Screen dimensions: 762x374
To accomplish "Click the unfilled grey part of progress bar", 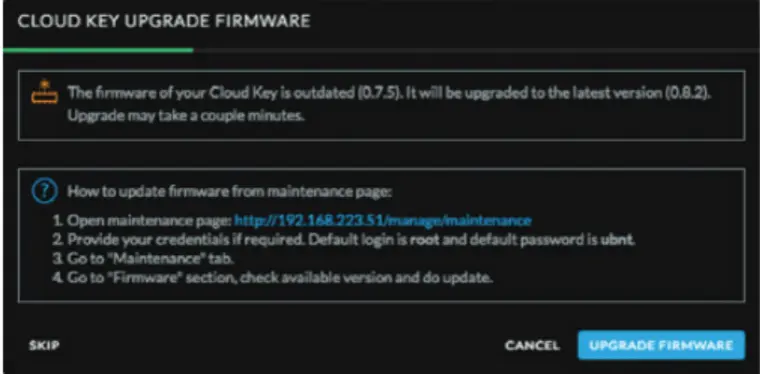I will (x=476, y=50).
